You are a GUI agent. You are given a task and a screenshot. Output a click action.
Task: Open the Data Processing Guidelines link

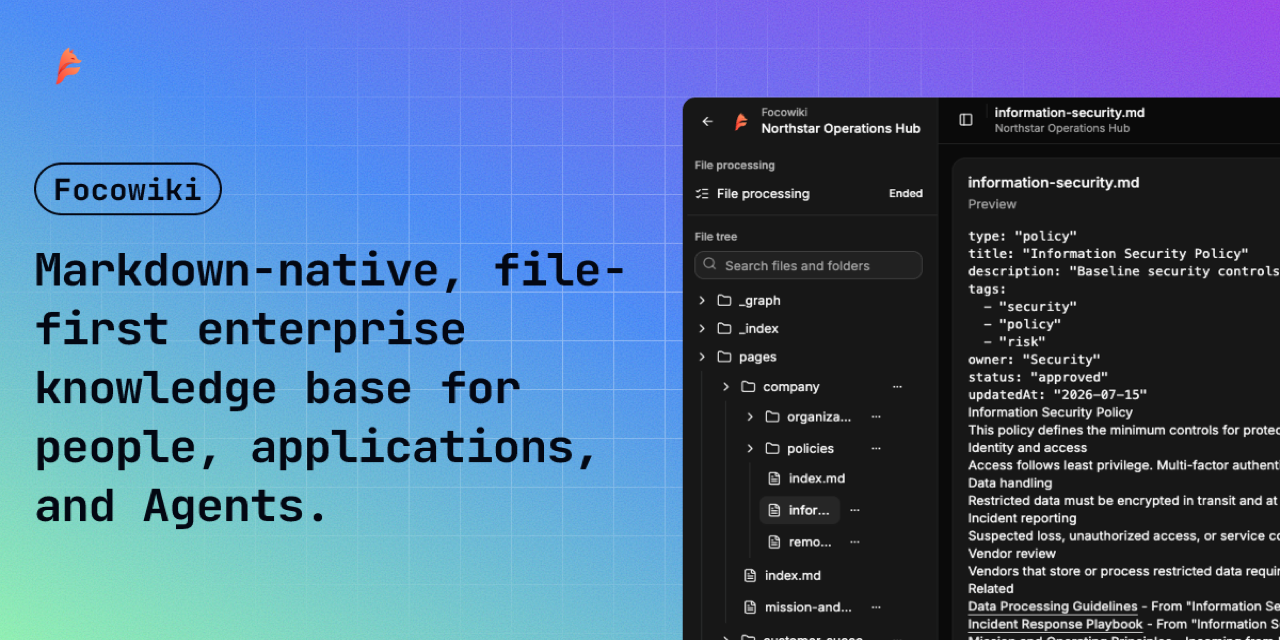coord(1053,606)
